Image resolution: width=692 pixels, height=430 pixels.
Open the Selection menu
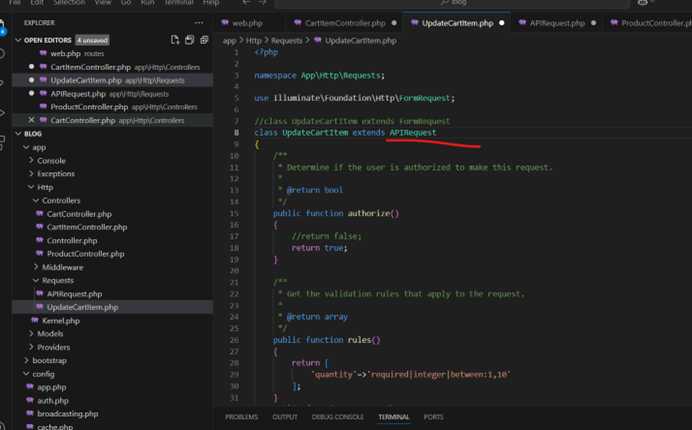coord(69,2)
